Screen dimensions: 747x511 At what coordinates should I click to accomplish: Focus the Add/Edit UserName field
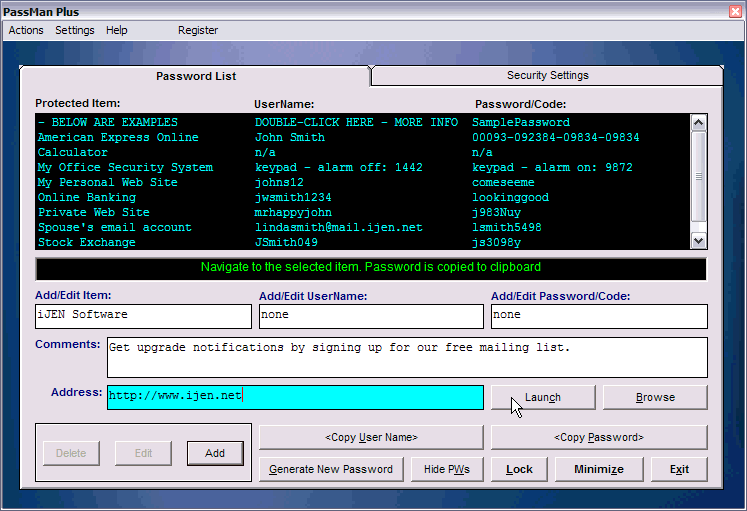pos(371,316)
